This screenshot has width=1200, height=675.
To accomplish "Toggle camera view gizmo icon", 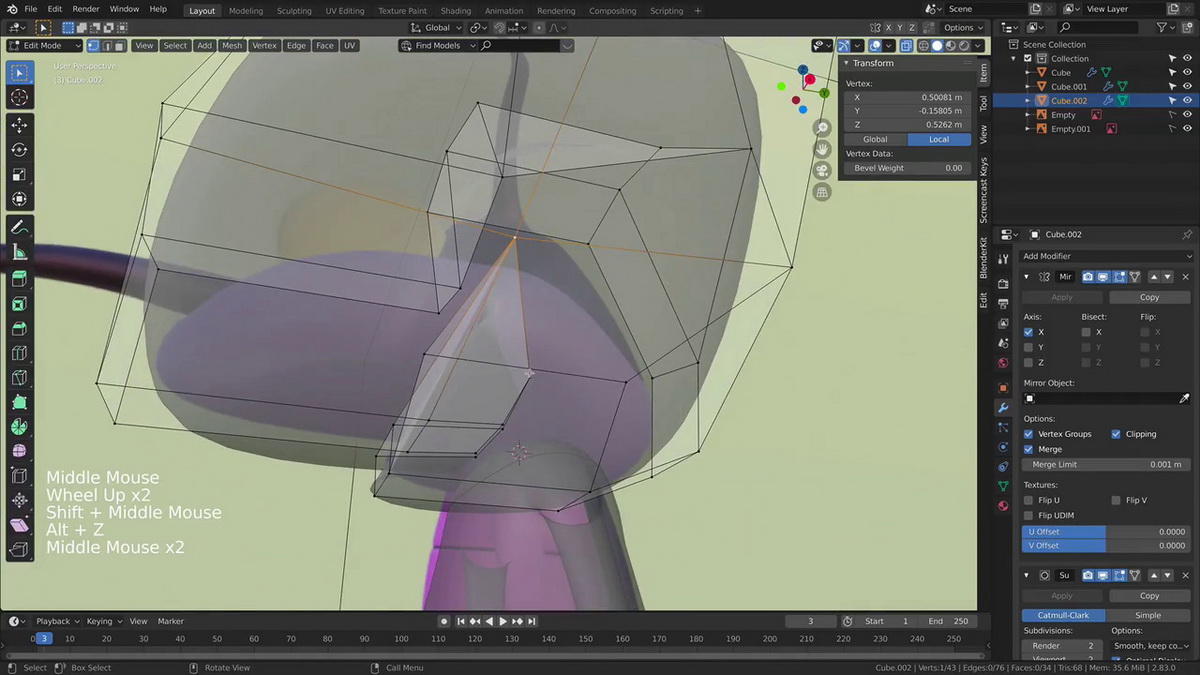I will click(822, 171).
